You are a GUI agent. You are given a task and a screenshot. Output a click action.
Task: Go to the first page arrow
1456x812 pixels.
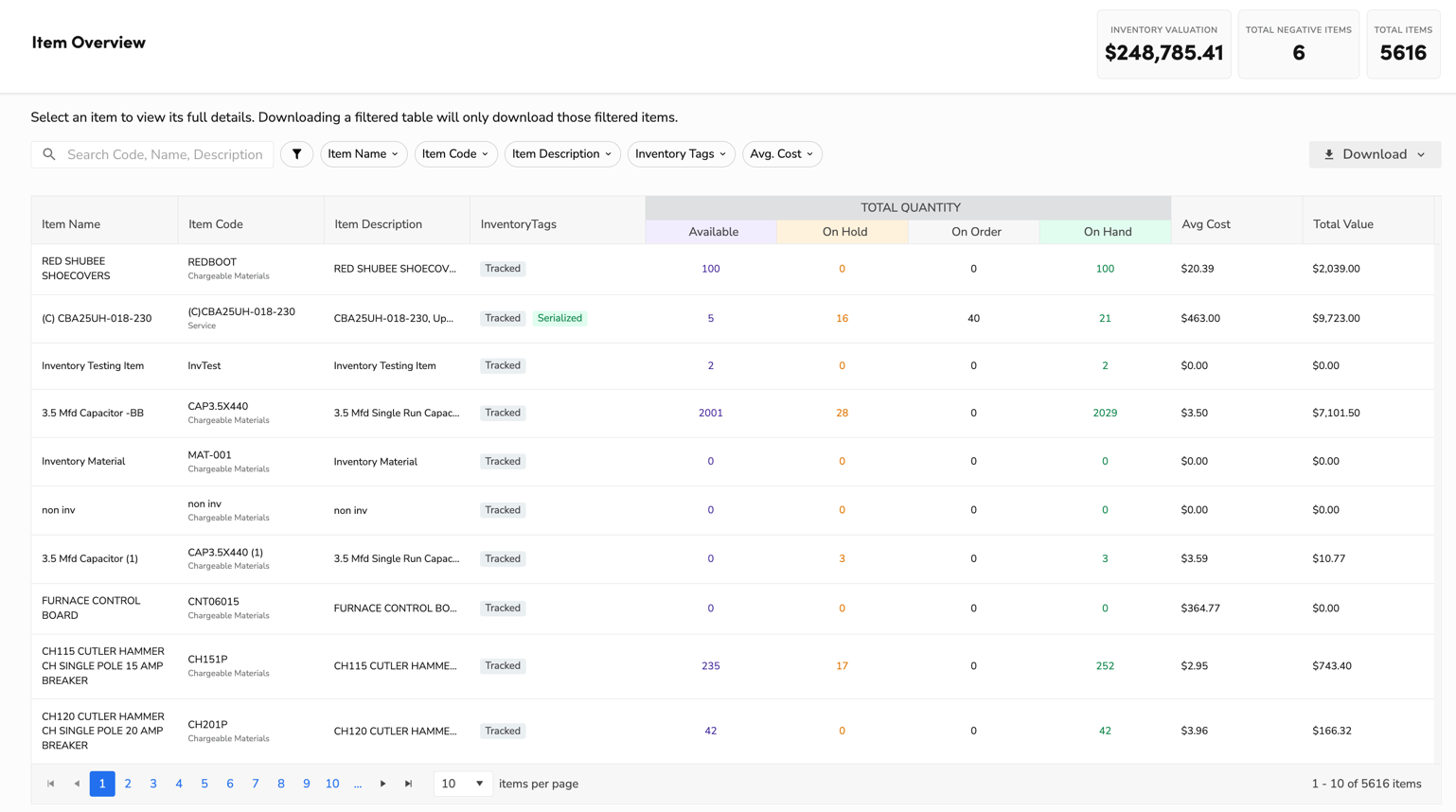(51, 784)
